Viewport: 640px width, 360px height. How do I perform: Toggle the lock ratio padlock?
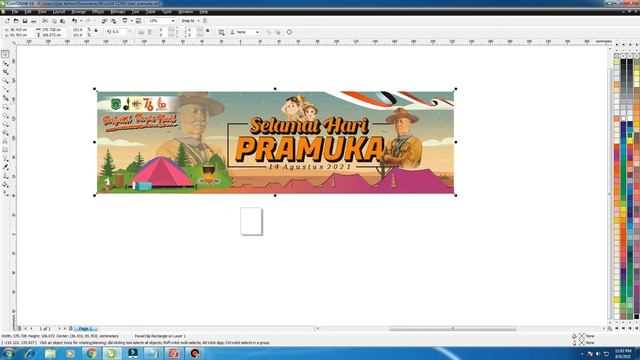pos(96,31)
